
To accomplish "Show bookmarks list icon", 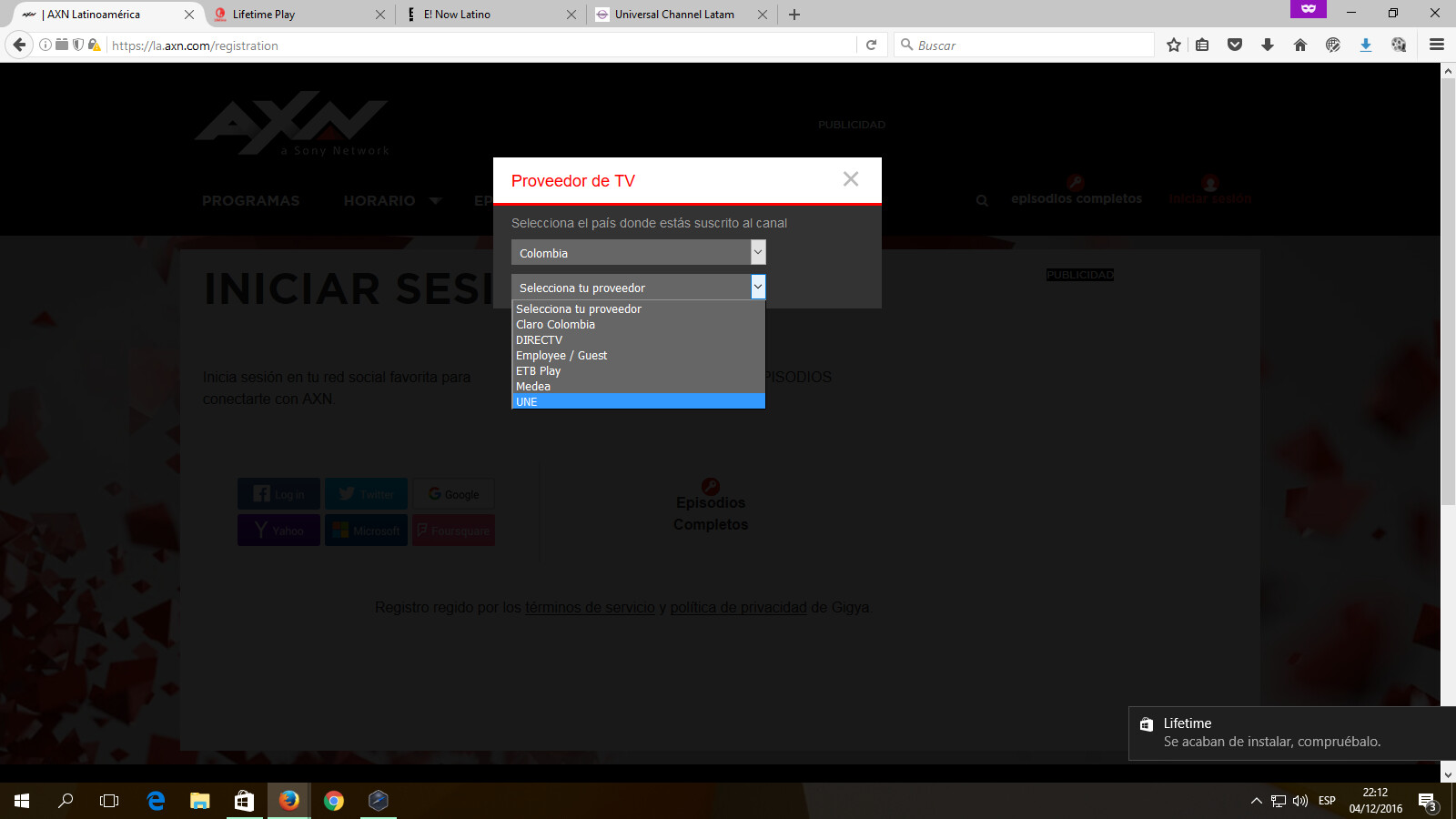I will click(x=1202, y=45).
